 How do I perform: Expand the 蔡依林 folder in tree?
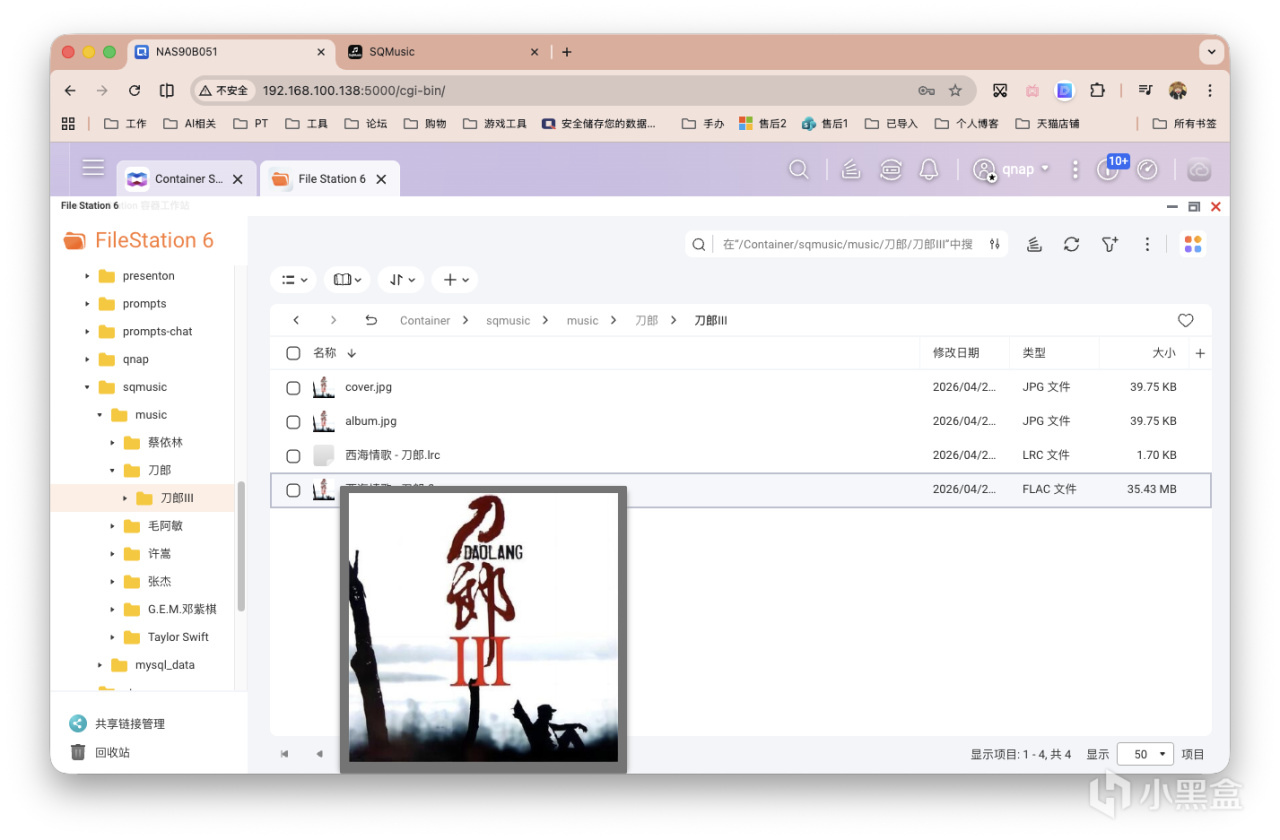[113, 442]
